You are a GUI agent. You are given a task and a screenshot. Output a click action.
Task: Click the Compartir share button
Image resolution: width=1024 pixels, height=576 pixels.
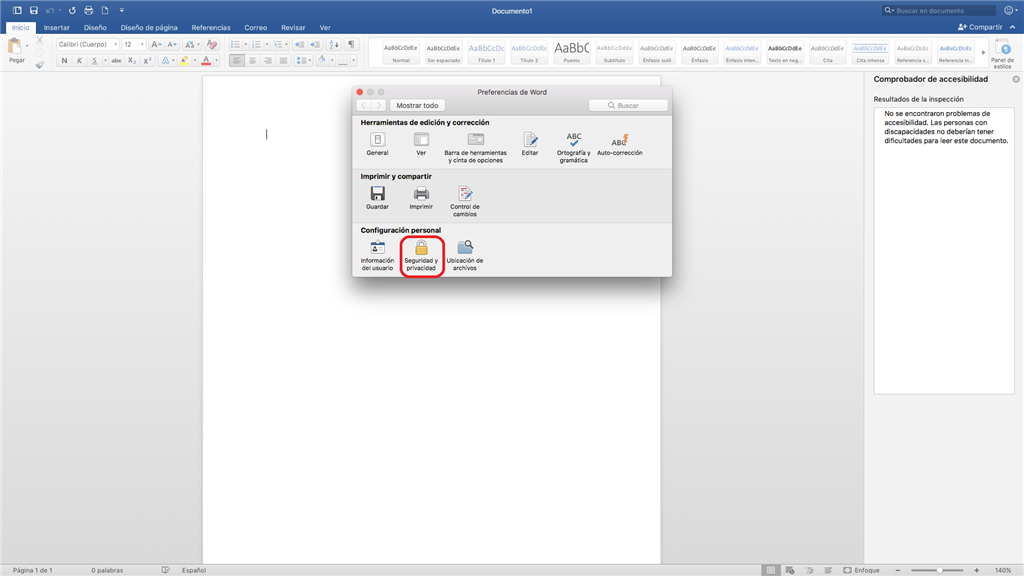[980, 27]
